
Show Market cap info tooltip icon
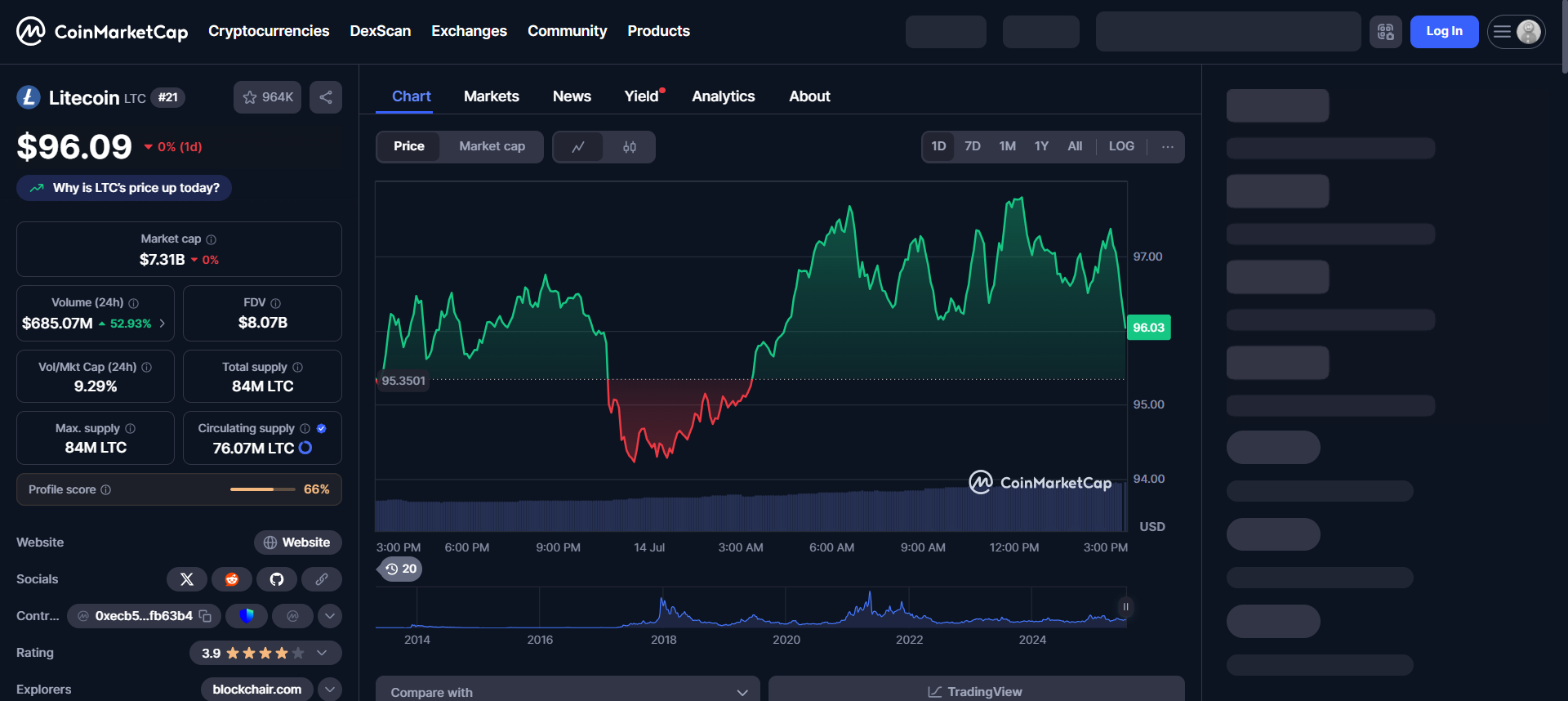pos(212,239)
